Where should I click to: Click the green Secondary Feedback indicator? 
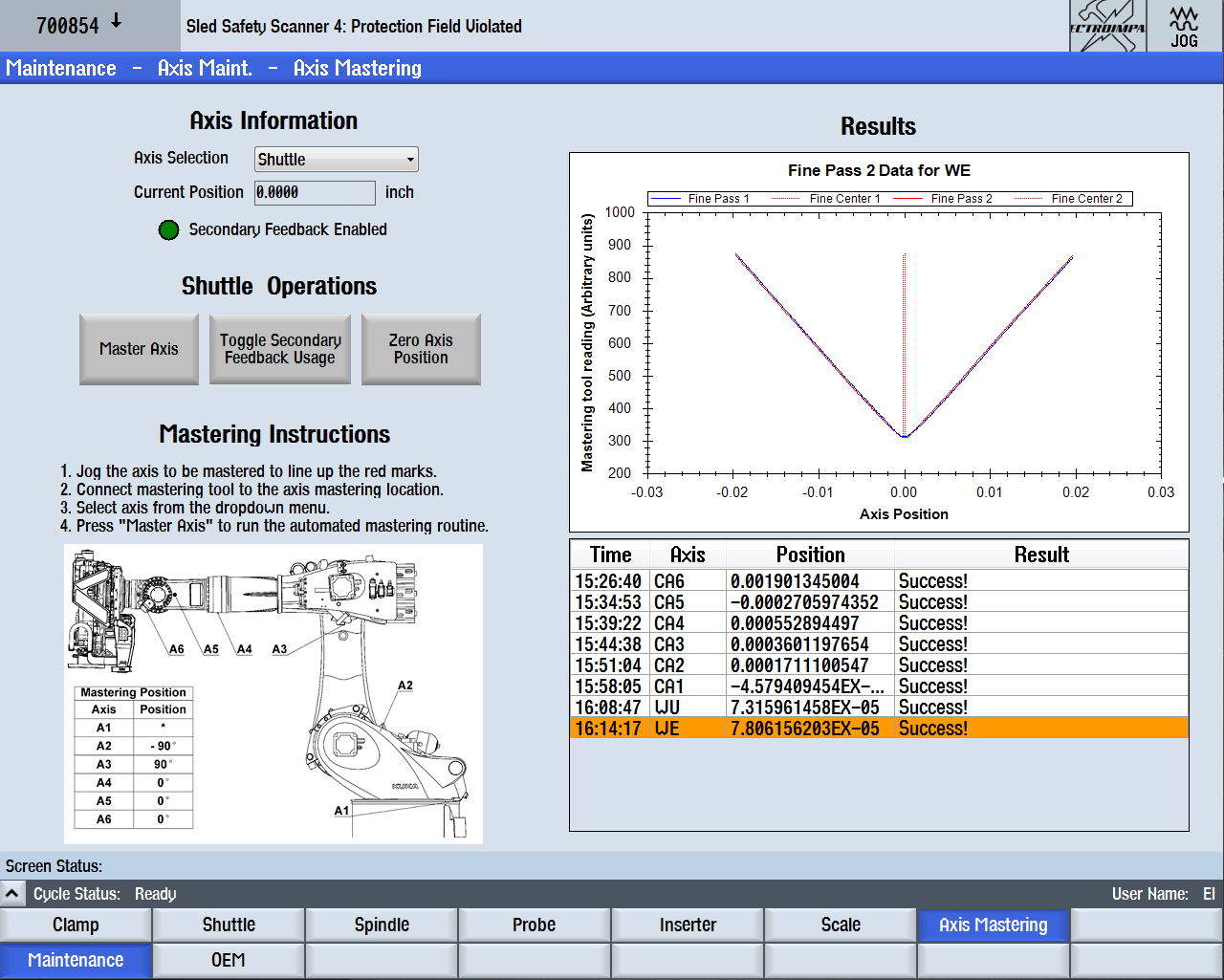point(168,230)
